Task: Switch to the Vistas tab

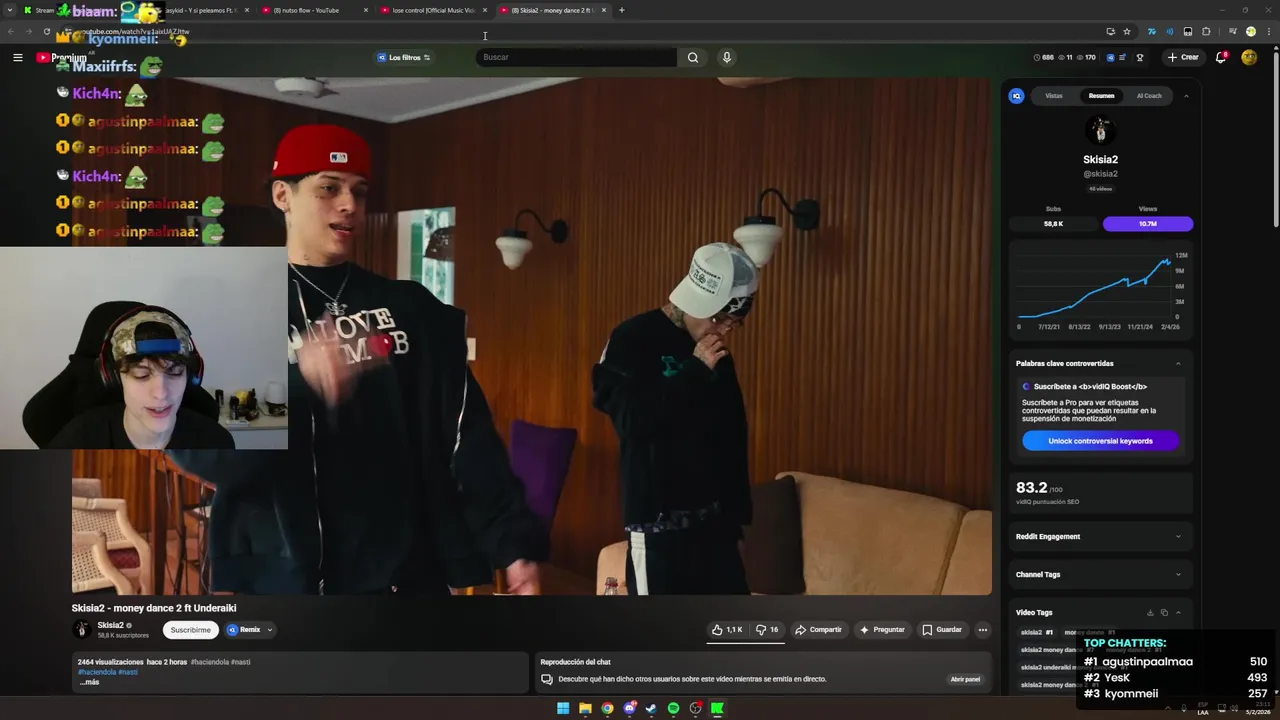Action: pyautogui.click(x=1054, y=96)
